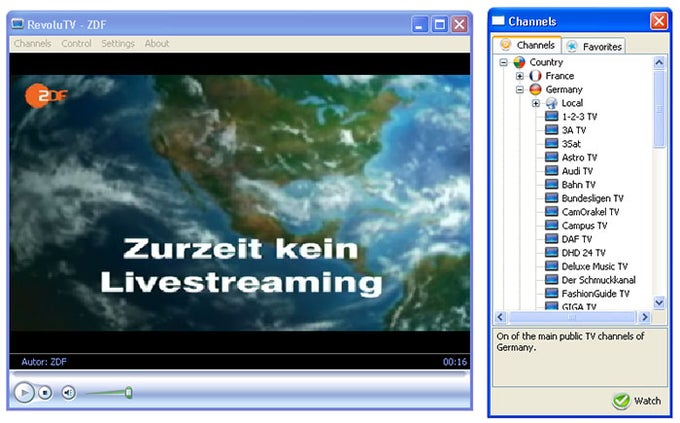Click the horizontal scroll left arrow
Viewport: 680px width, 423px height.
point(500,317)
